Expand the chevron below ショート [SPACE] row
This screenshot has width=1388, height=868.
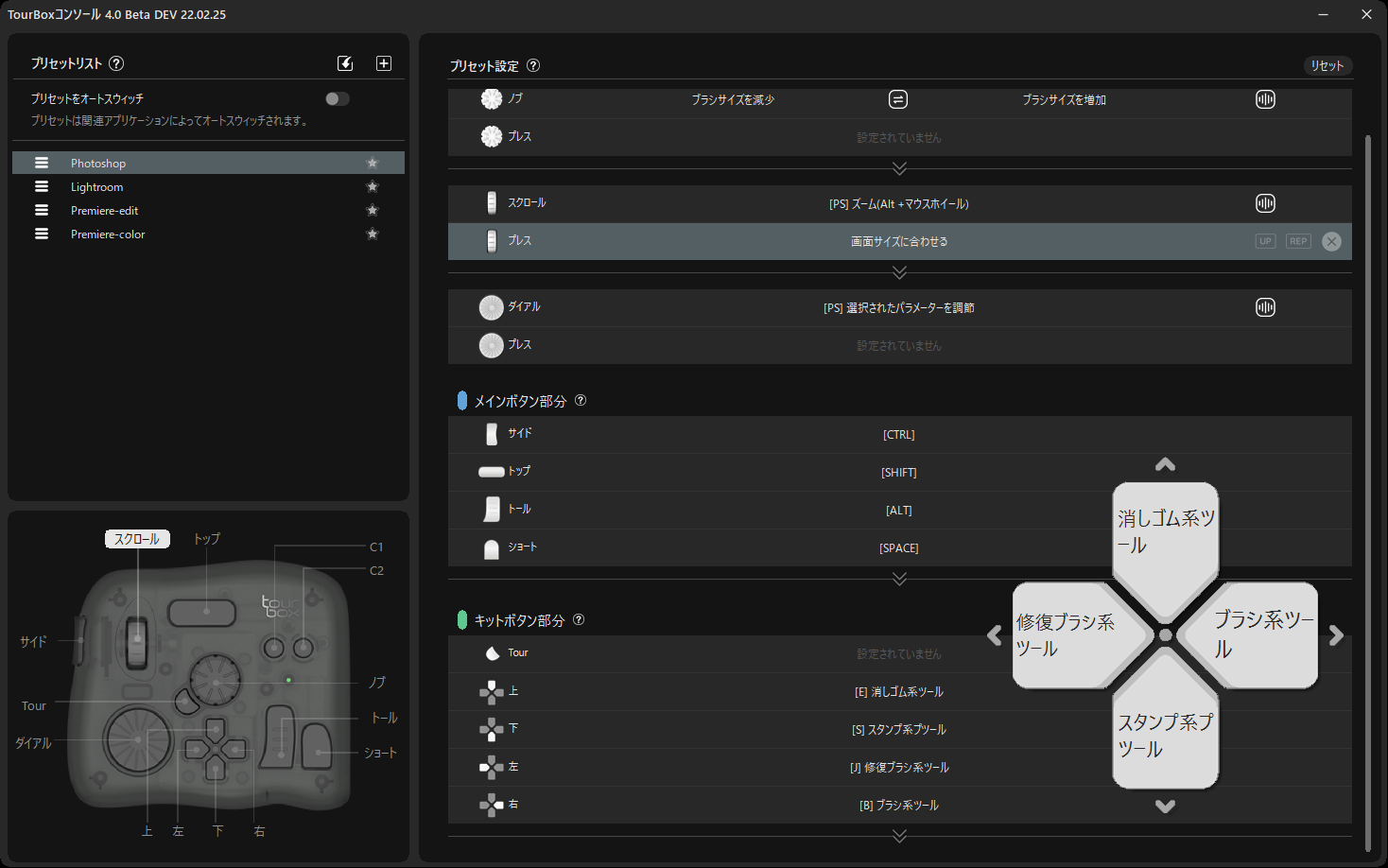click(899, 579)
